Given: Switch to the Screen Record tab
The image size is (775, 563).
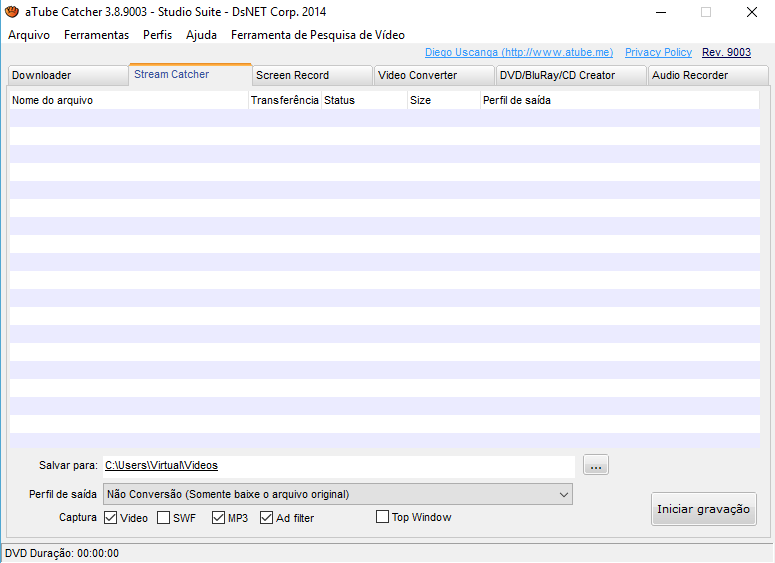Looking at the screenshot, I should tap(312, 75).
